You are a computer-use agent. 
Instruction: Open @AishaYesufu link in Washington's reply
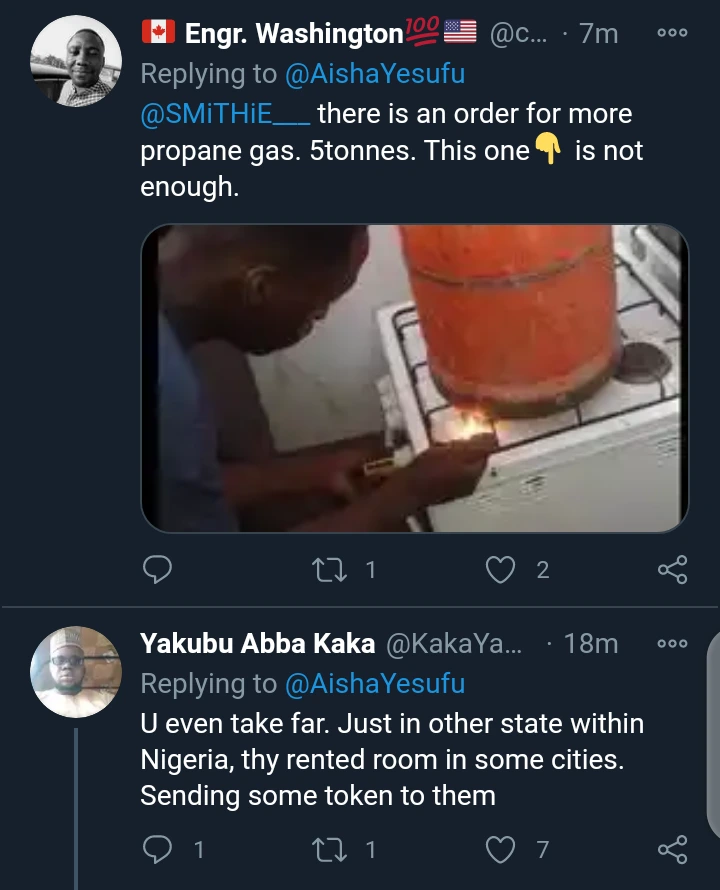pyautogui.click(x=376, y=73)
